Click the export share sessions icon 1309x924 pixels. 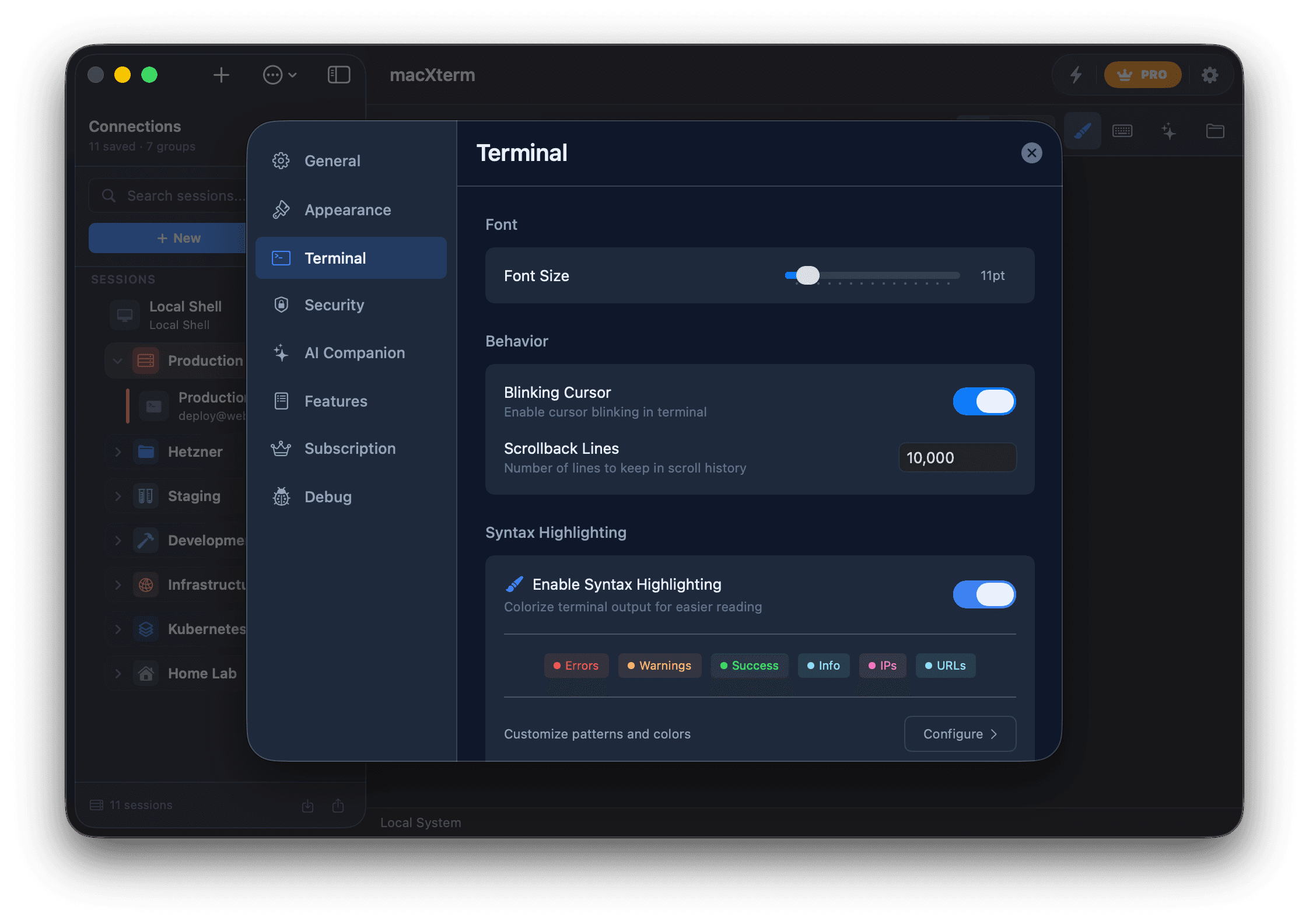(x=338, y=806)
